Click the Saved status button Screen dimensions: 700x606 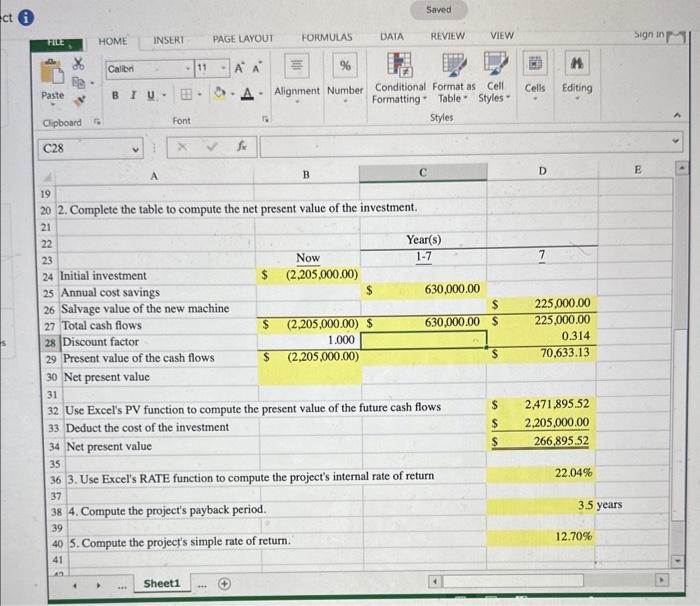point(438,9)
